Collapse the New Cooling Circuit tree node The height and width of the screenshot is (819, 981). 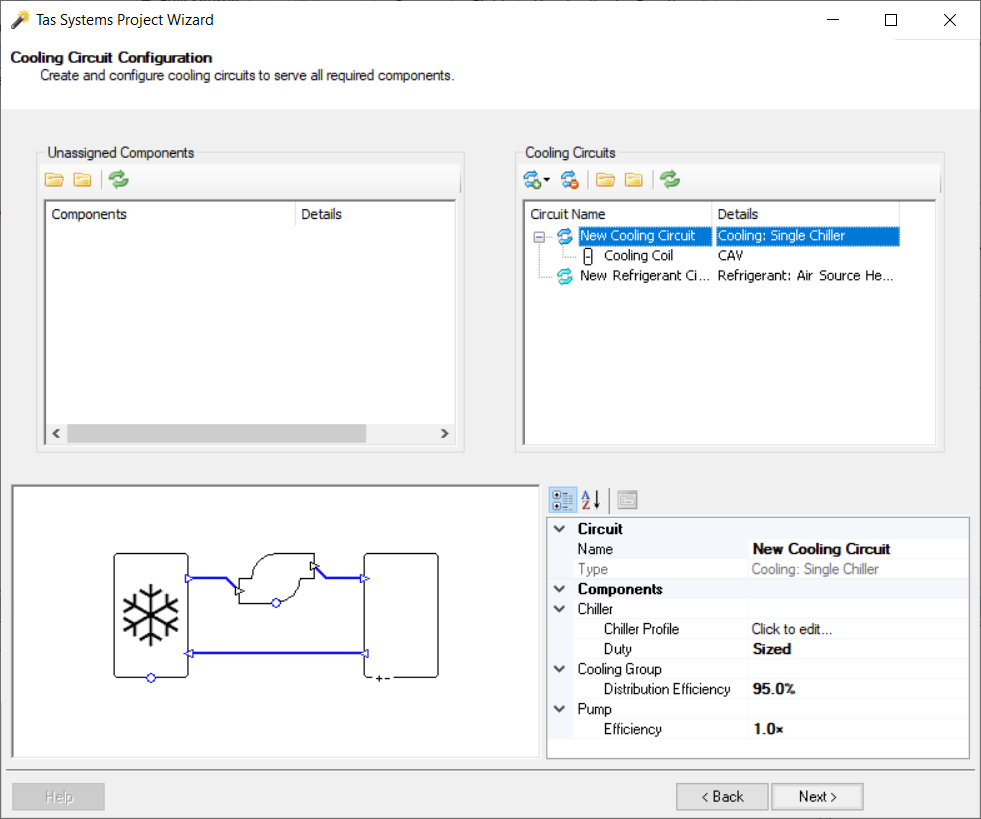coord(539,237)
